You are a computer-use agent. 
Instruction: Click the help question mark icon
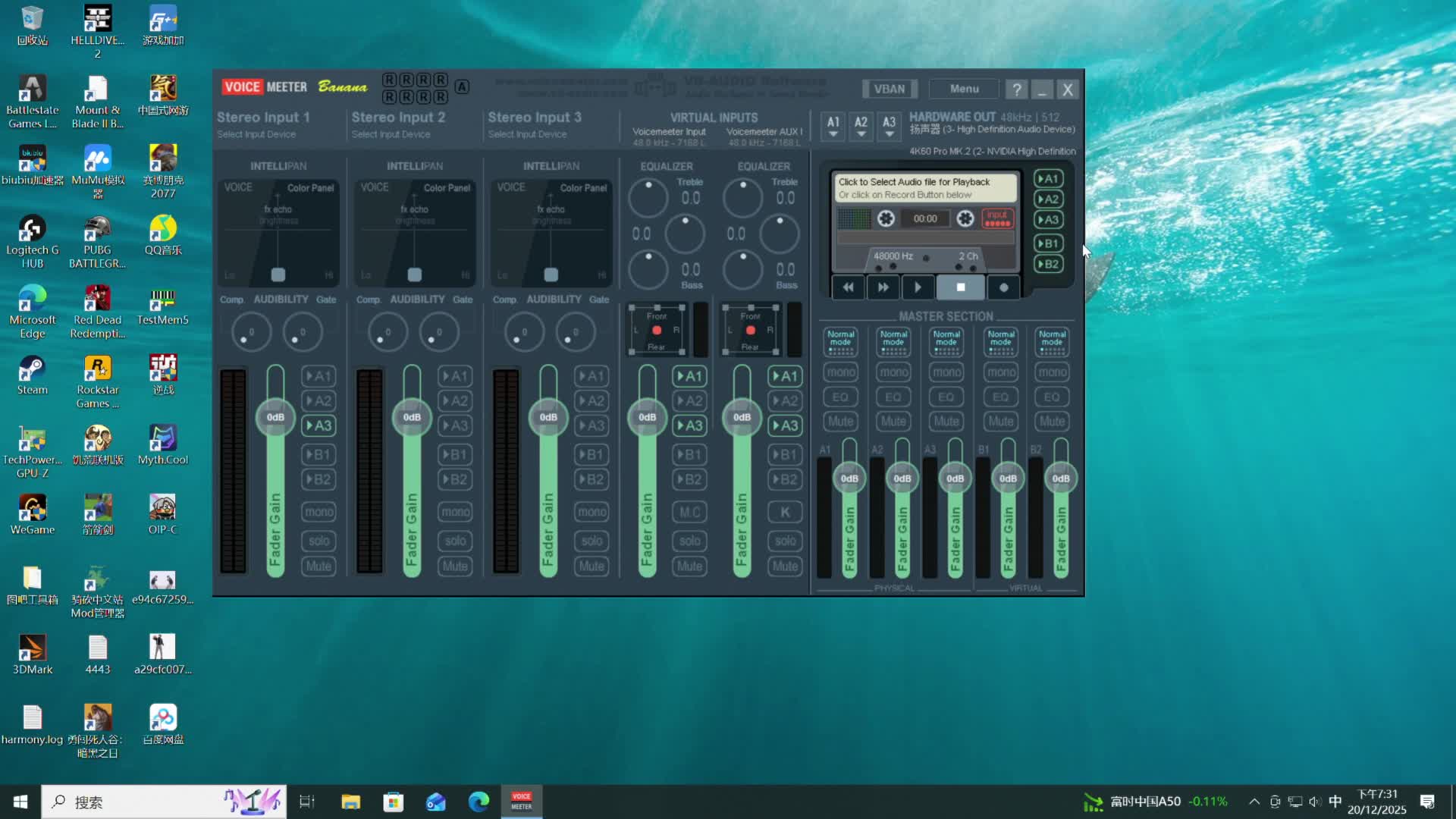[x=1016, y=89]
